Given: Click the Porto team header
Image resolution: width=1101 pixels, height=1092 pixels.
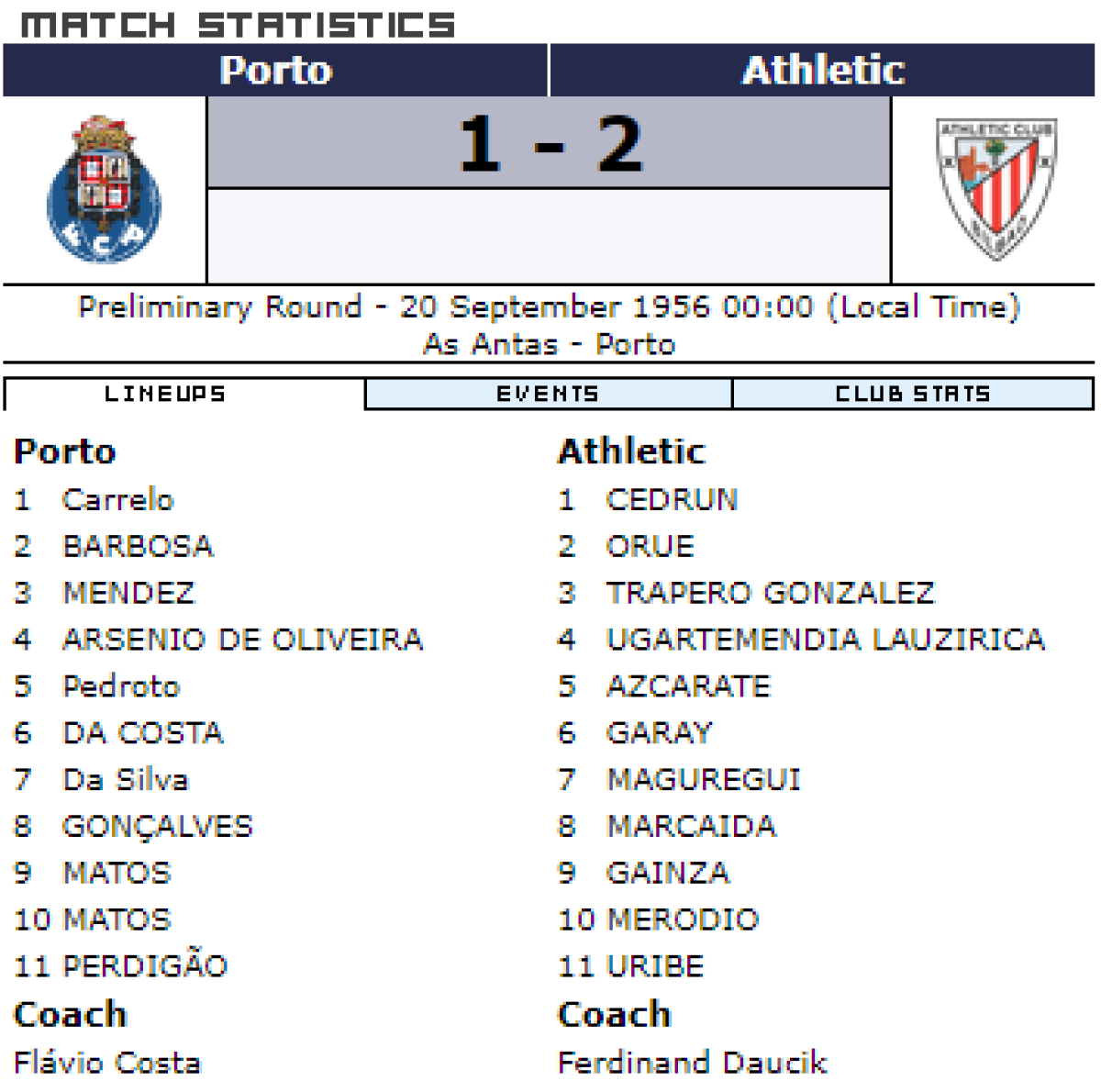Looking at the screenshot, I should pos(275,70).
